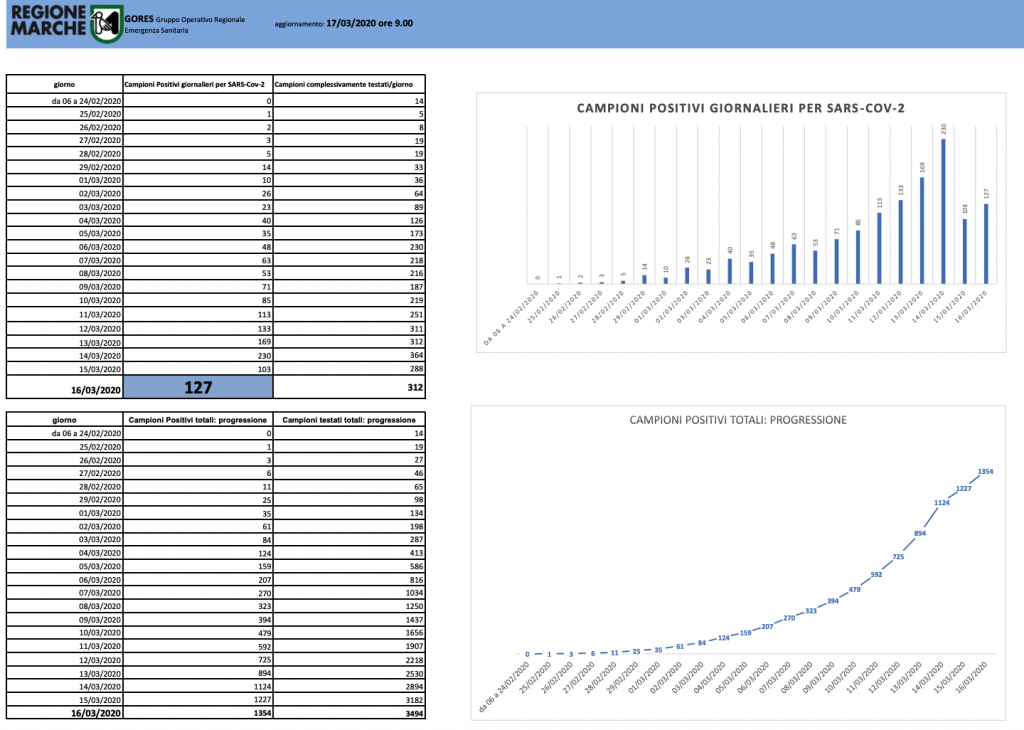The height and width of the screenshot is (730, 1024).
Task: Click the "DA 06 A 24/02/2020" bar chart axis label
Action: (x=511, y=318)
